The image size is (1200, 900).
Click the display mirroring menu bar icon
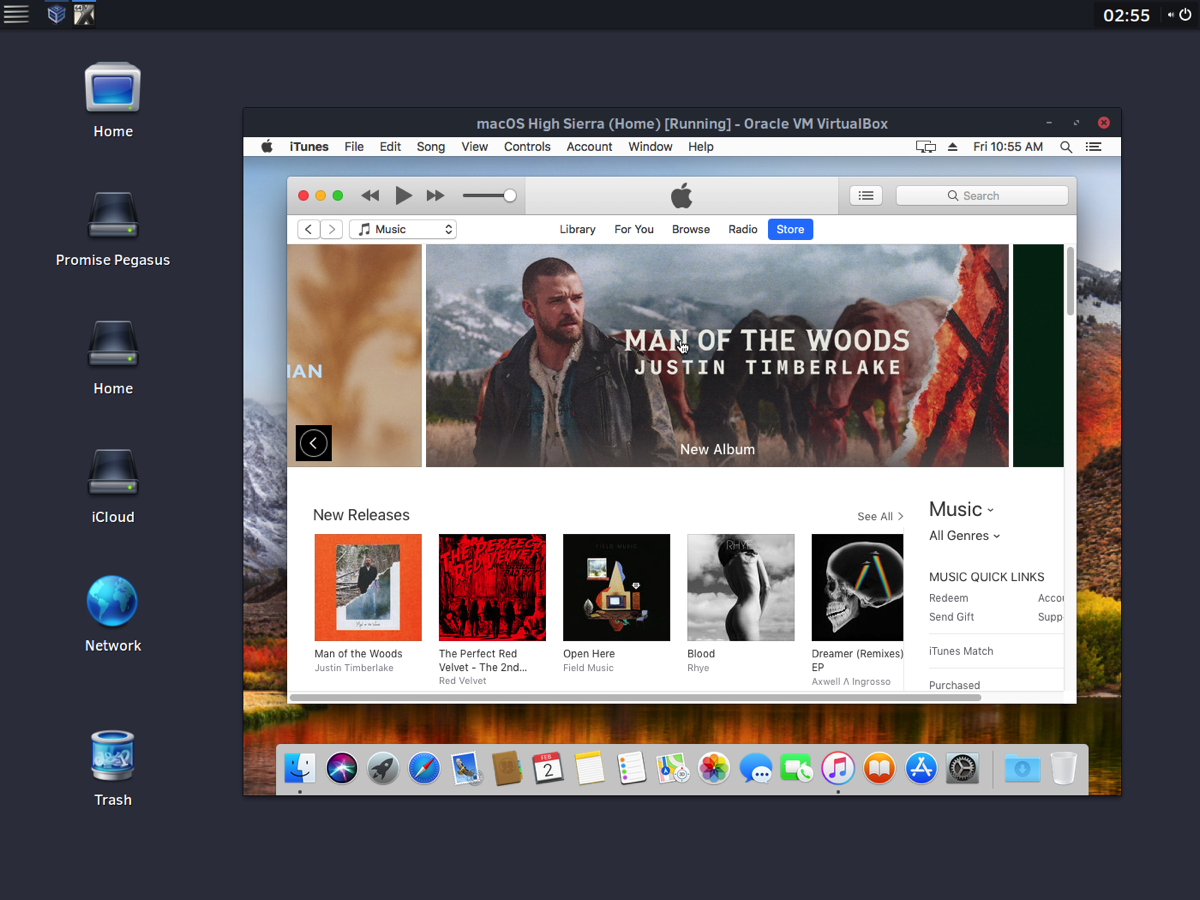(926, 147)
